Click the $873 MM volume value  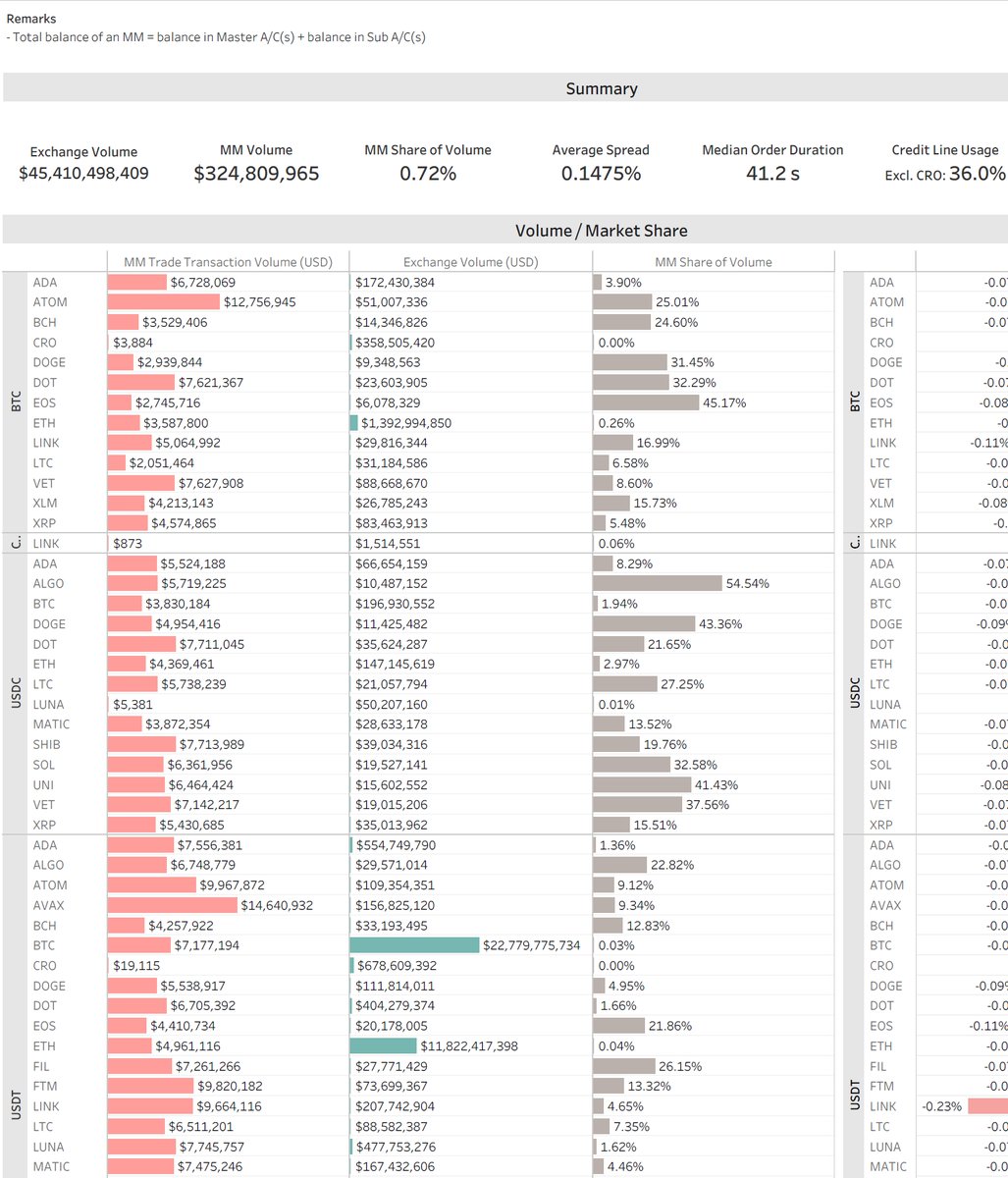coord(128,544)
